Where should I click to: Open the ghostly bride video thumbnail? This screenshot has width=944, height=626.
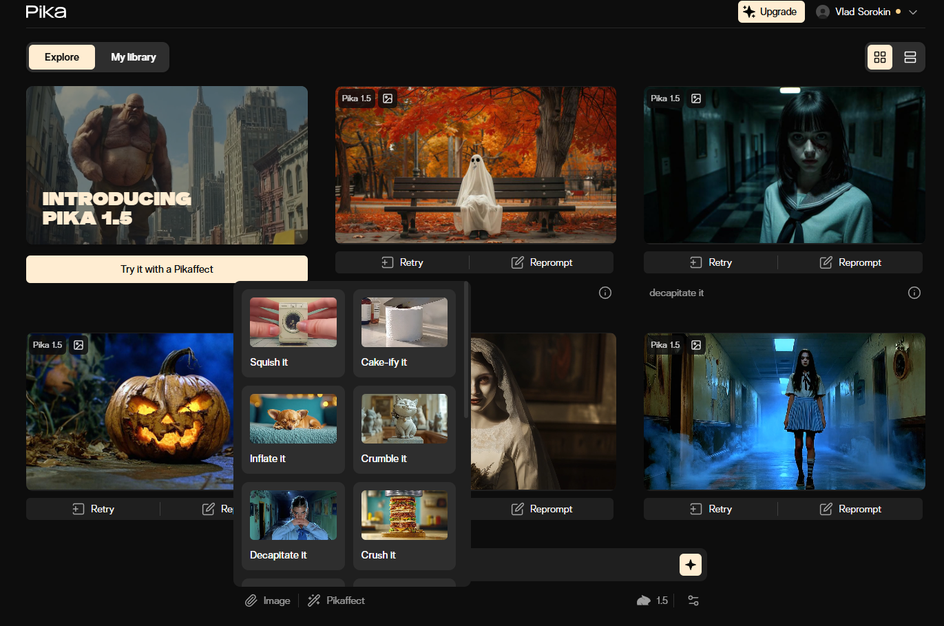[x=543, y=411]
